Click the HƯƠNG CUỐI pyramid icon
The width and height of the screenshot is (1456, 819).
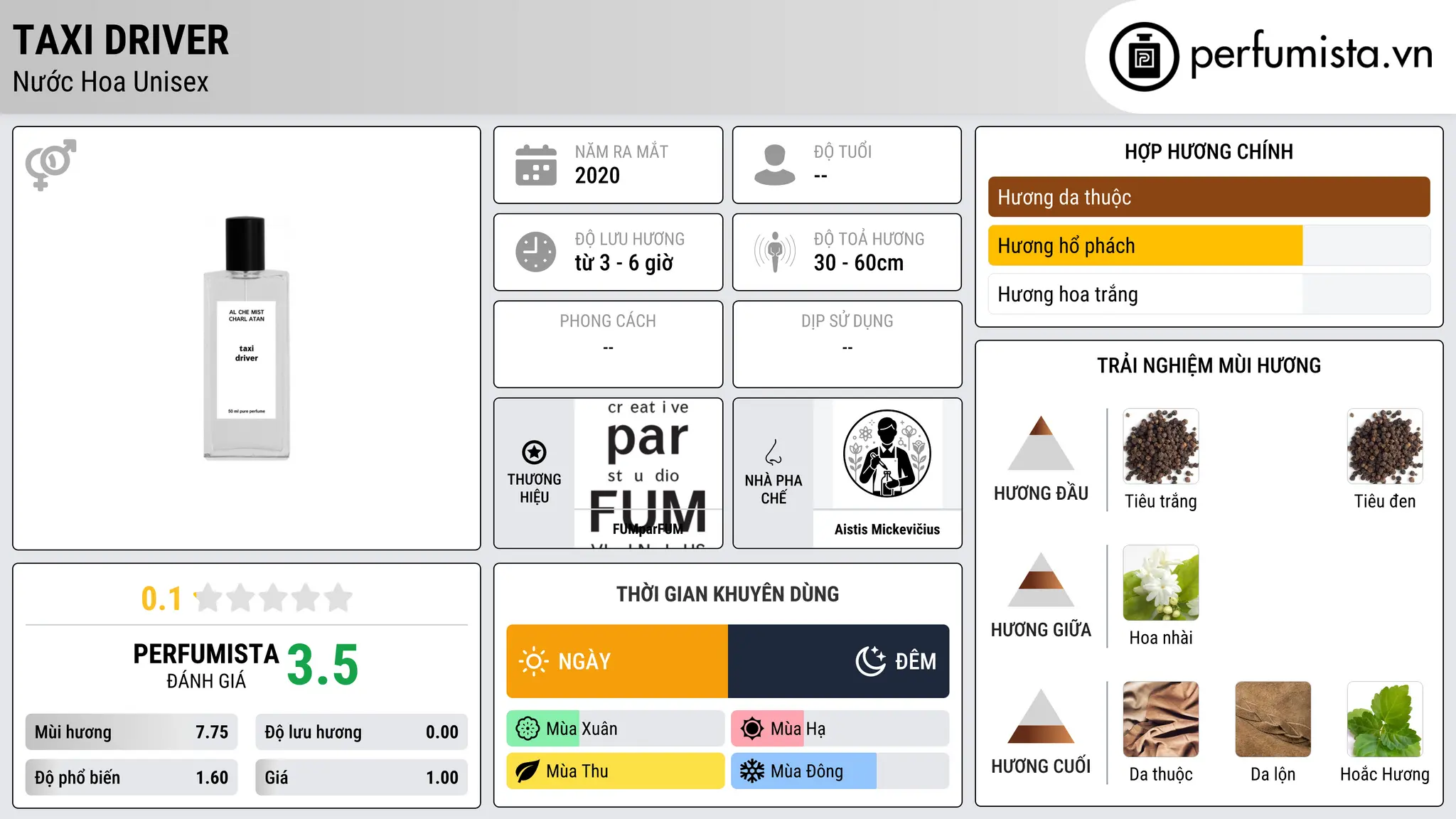[x=1041, y=717]
